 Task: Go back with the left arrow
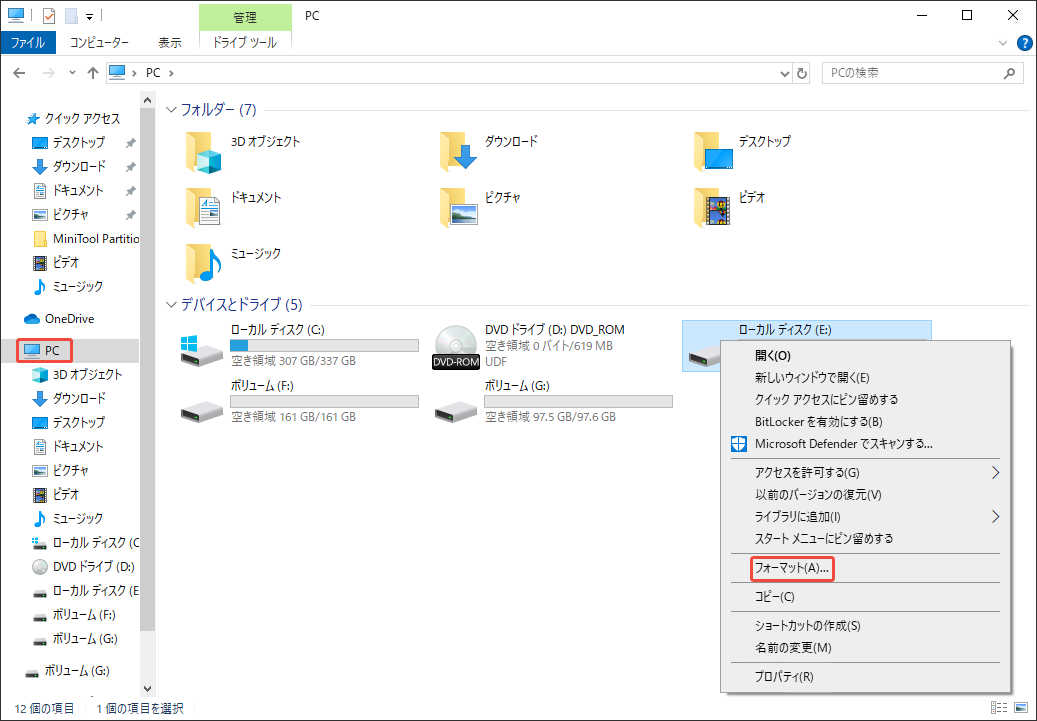point(19,73)
